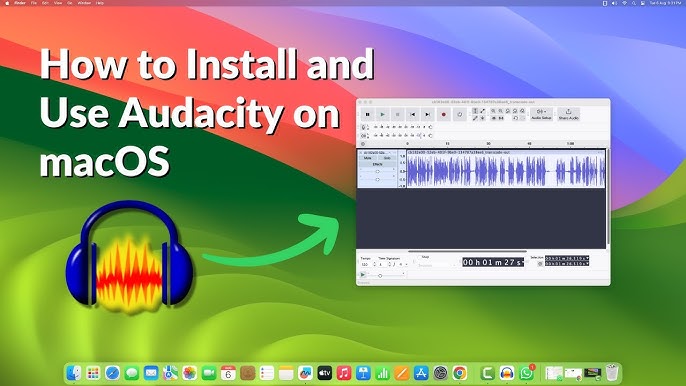Image resolution: width=686 pixels, height=386 pixels.
Task: Click the microphone record meter icon
Action: [363, 127]
